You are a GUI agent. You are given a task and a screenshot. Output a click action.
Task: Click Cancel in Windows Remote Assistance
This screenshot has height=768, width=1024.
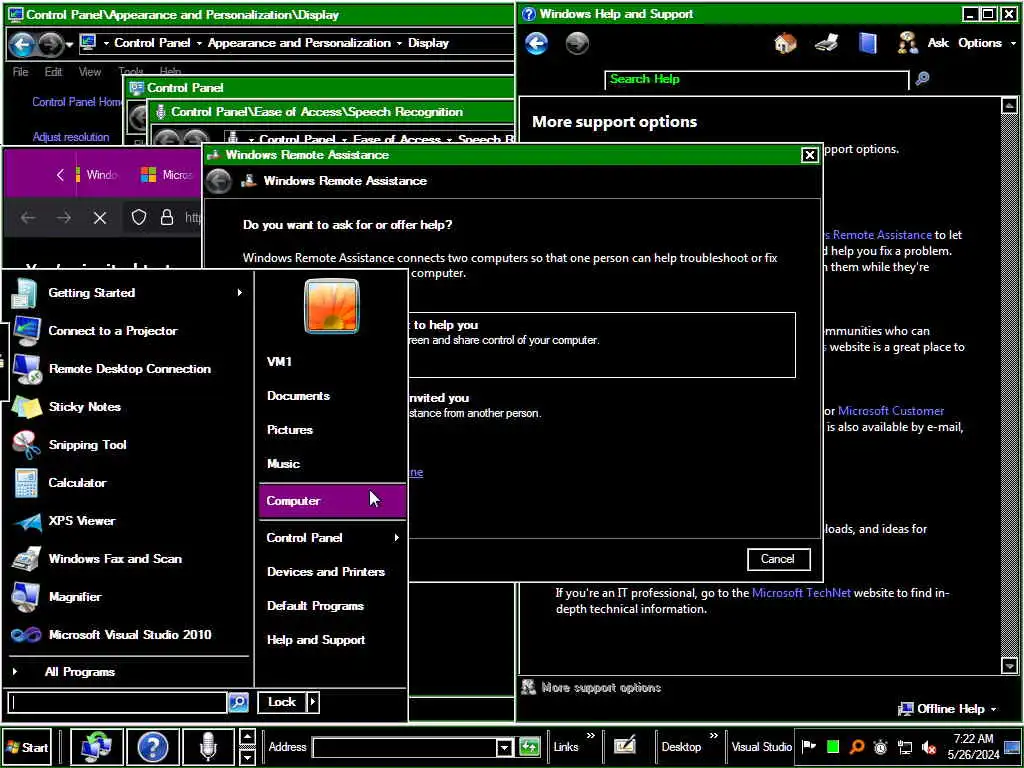click(778, 559)
